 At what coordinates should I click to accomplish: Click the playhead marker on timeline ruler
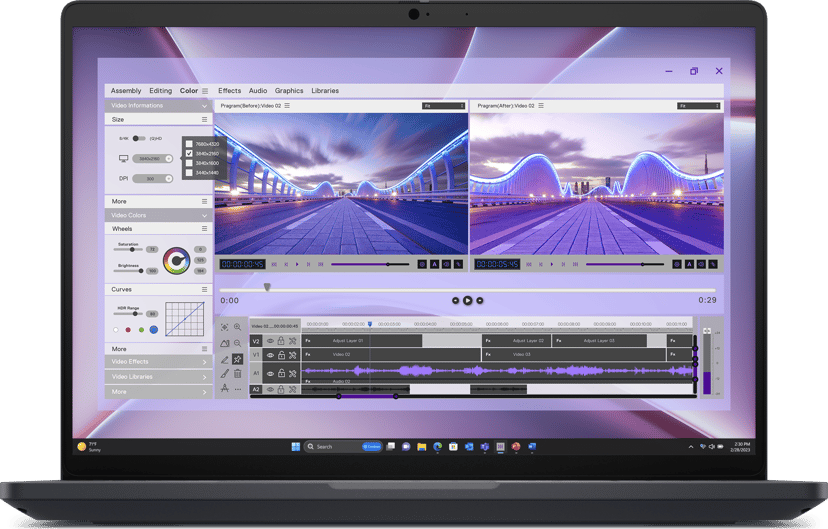[370, 324]
